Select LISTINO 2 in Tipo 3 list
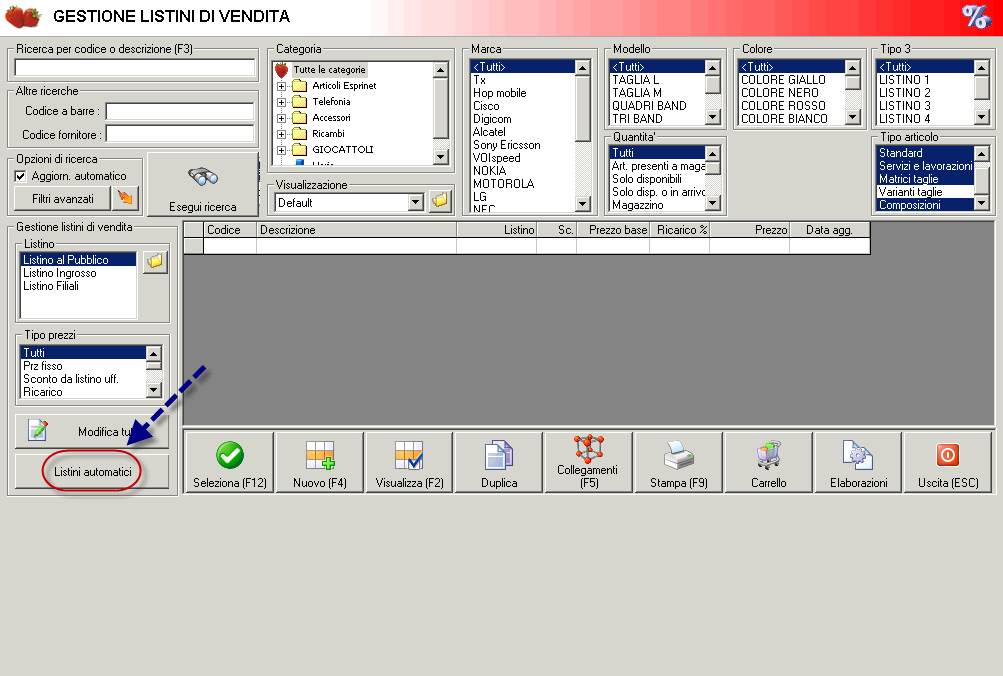Viewport: 1003px width, 676px height. coord(925,93)
